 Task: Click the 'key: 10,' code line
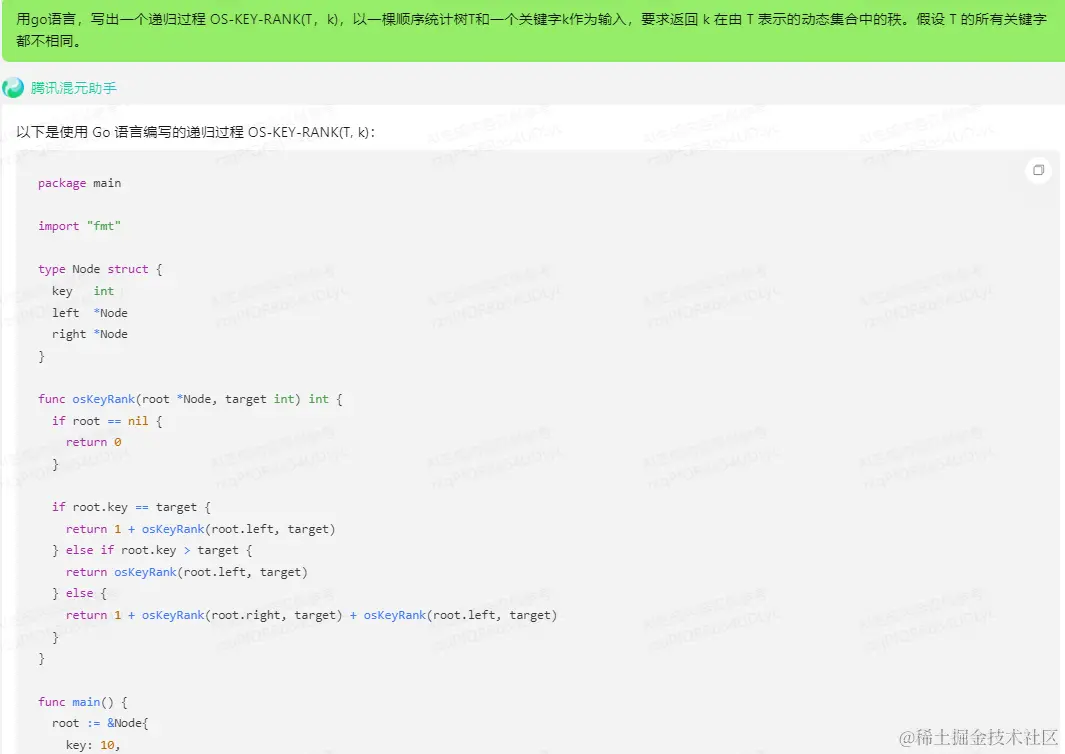pyautogui.click(x=93, y=745)
